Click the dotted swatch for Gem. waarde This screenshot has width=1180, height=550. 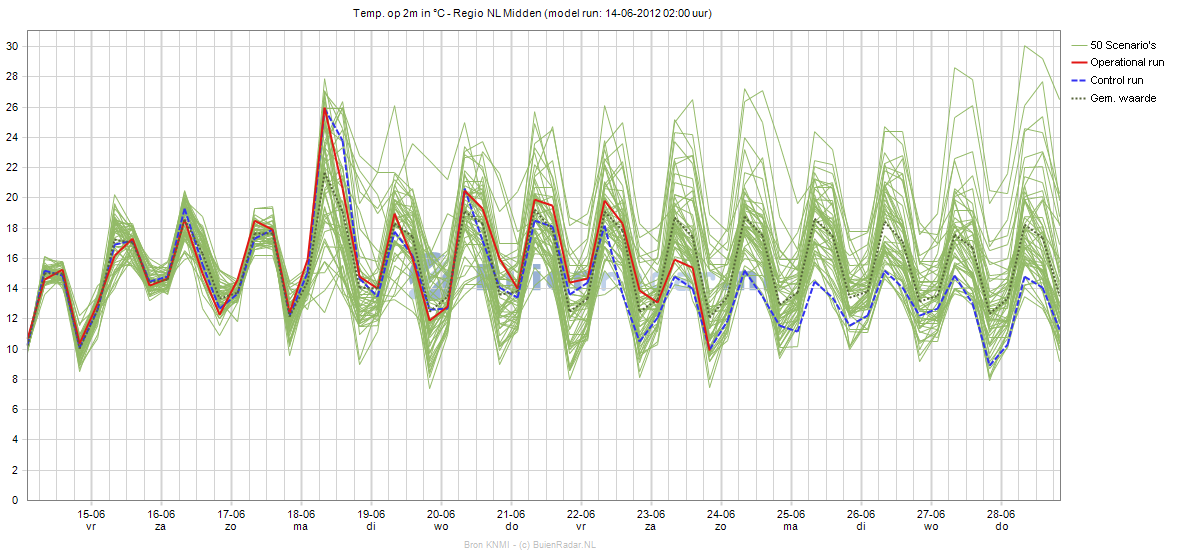coord(1077,99)
